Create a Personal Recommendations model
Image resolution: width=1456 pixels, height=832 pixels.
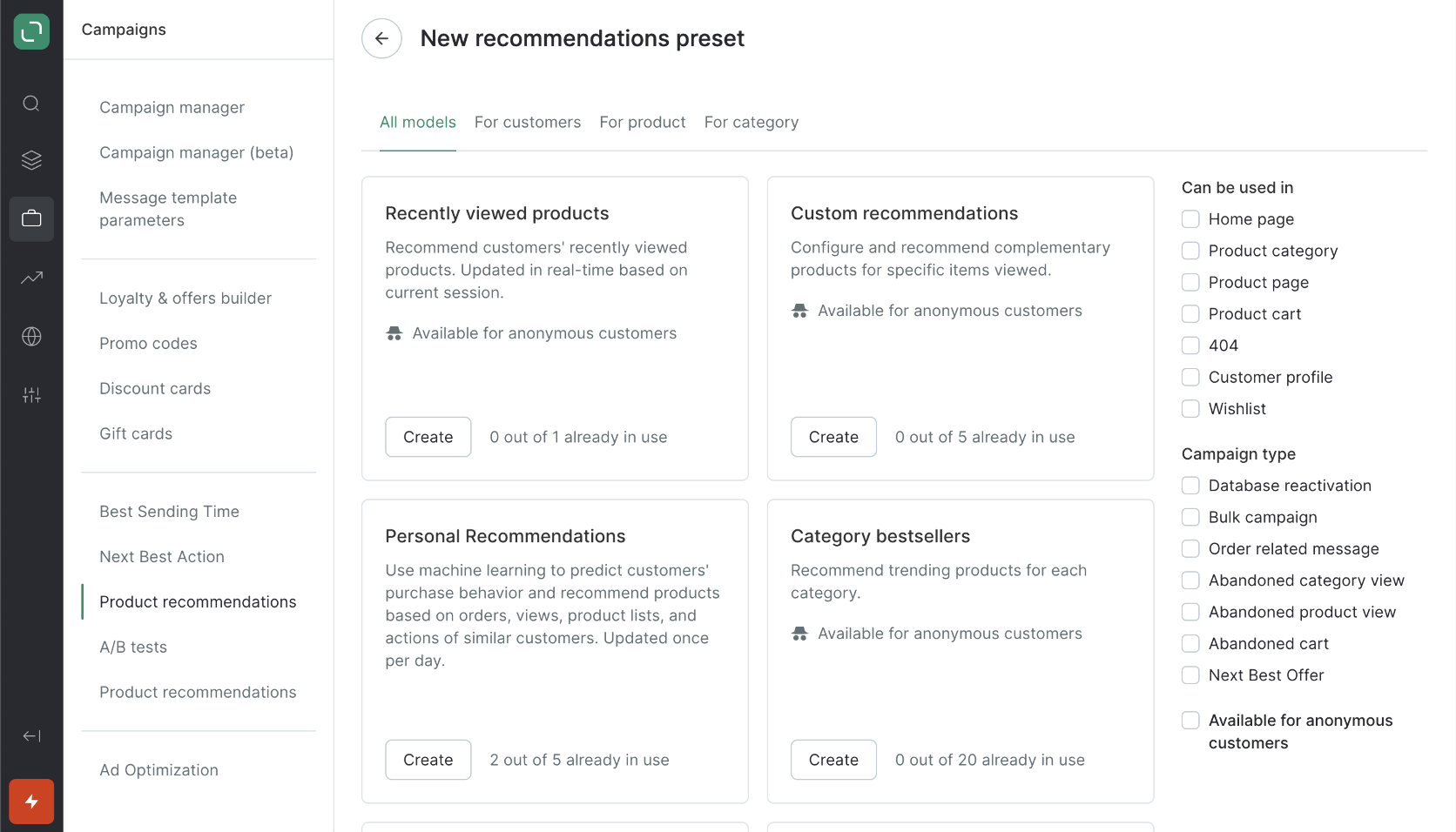pyautogui.click(x=428, y=759)
